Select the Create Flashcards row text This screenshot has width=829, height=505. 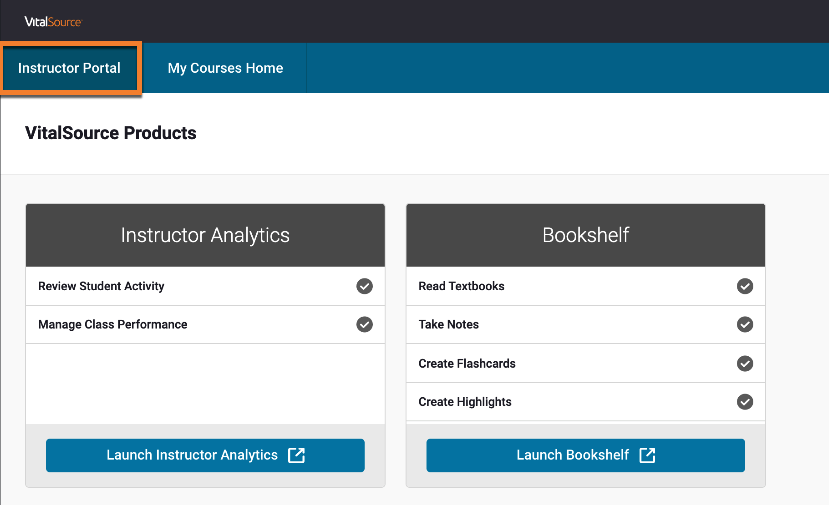click(x=467, y=363)
